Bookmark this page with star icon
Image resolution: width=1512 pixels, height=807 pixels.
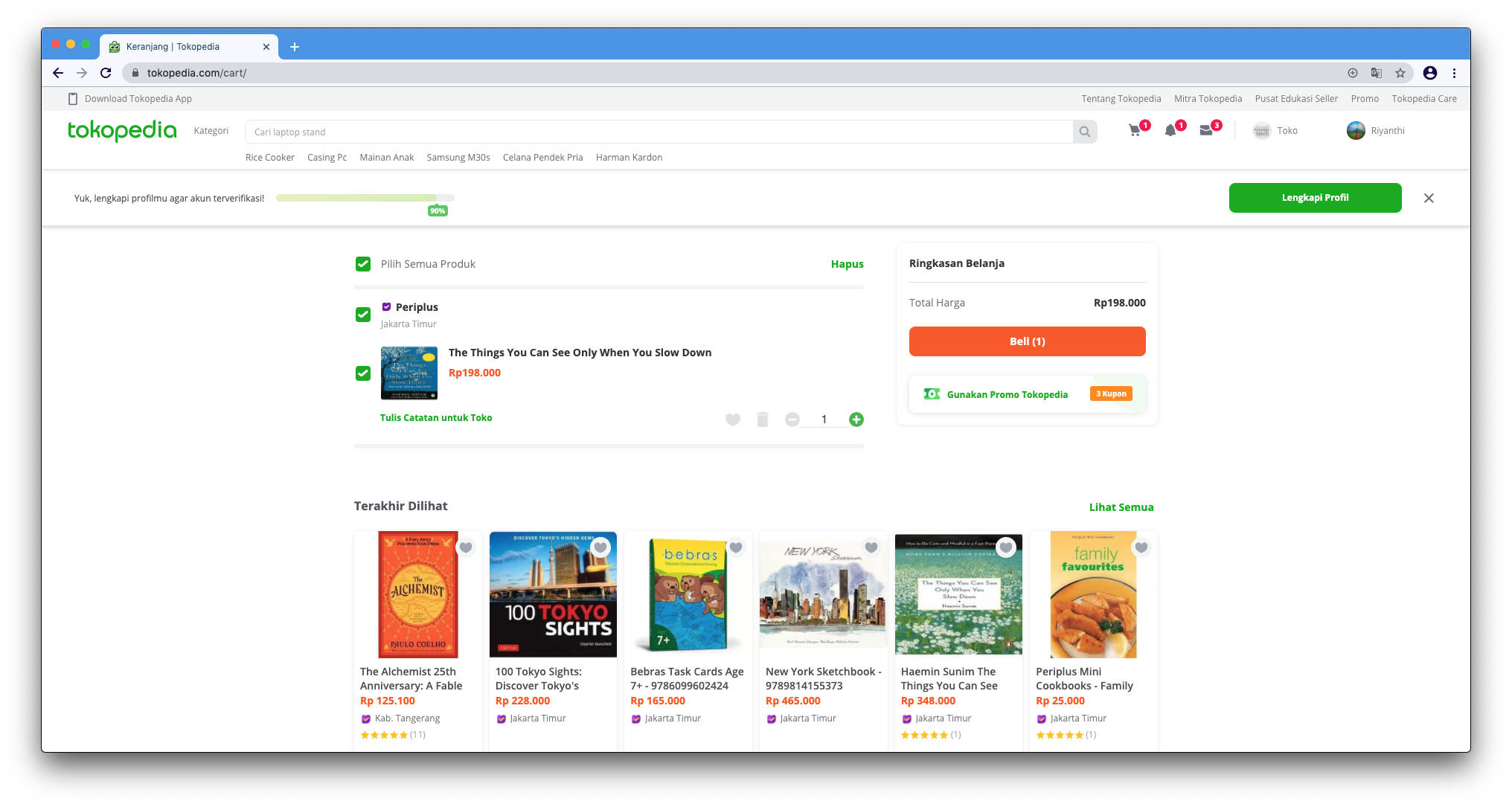(1400, 73)
